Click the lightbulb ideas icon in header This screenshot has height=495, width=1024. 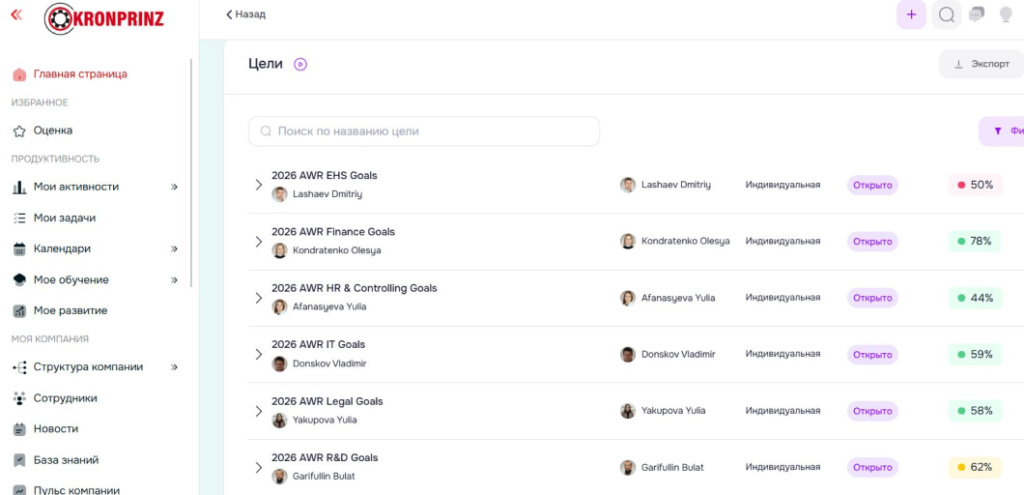[1006, 14]
